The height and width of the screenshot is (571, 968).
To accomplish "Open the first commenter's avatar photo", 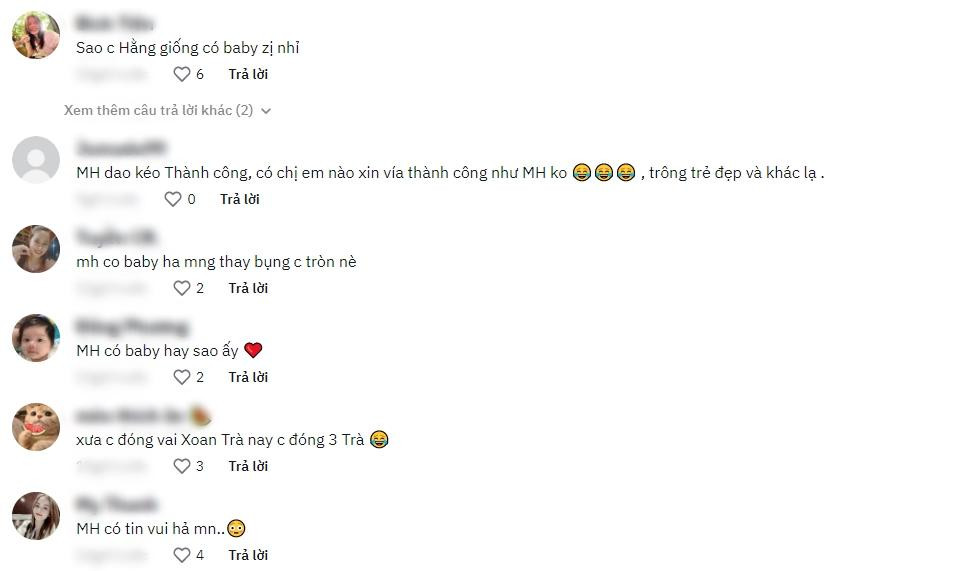I will [36, 35].
